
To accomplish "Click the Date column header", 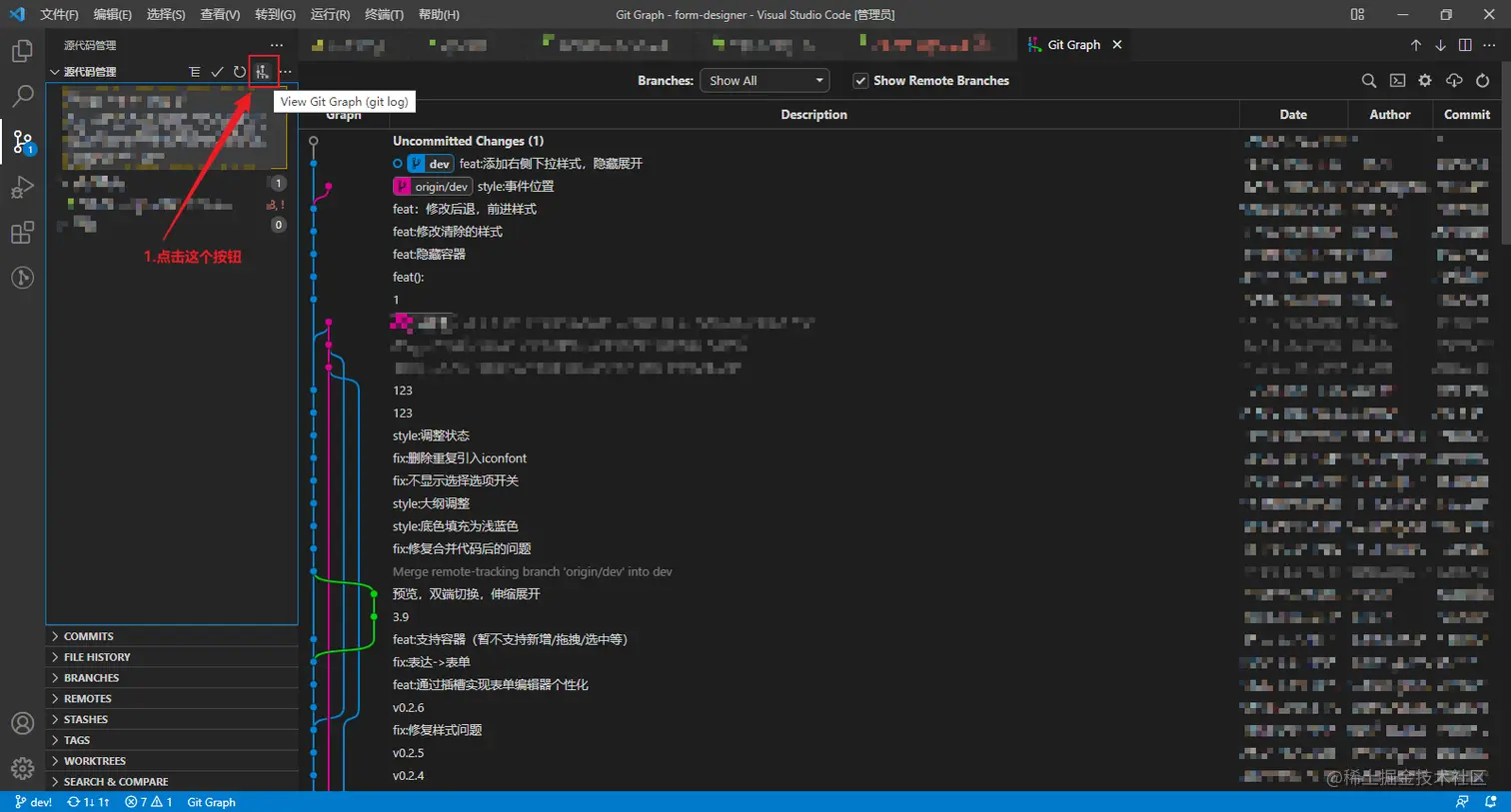I will pos(1293,115).
